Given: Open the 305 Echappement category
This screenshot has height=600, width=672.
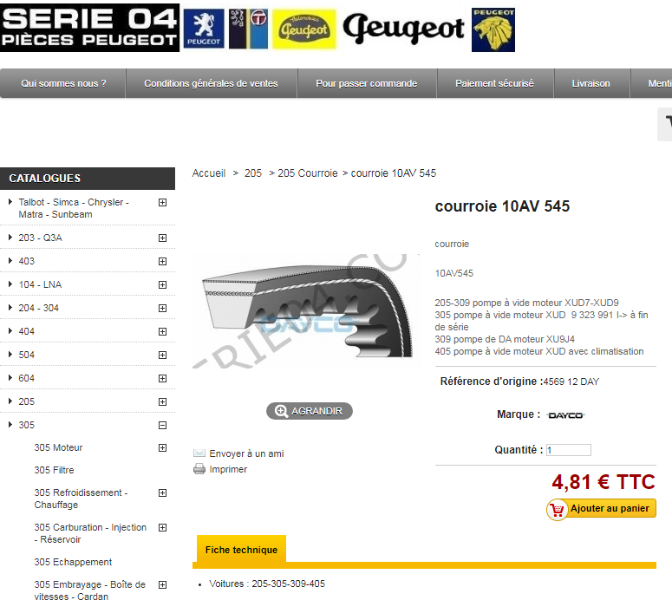Looking at the screenshot, I should click(x=73, y=562).
